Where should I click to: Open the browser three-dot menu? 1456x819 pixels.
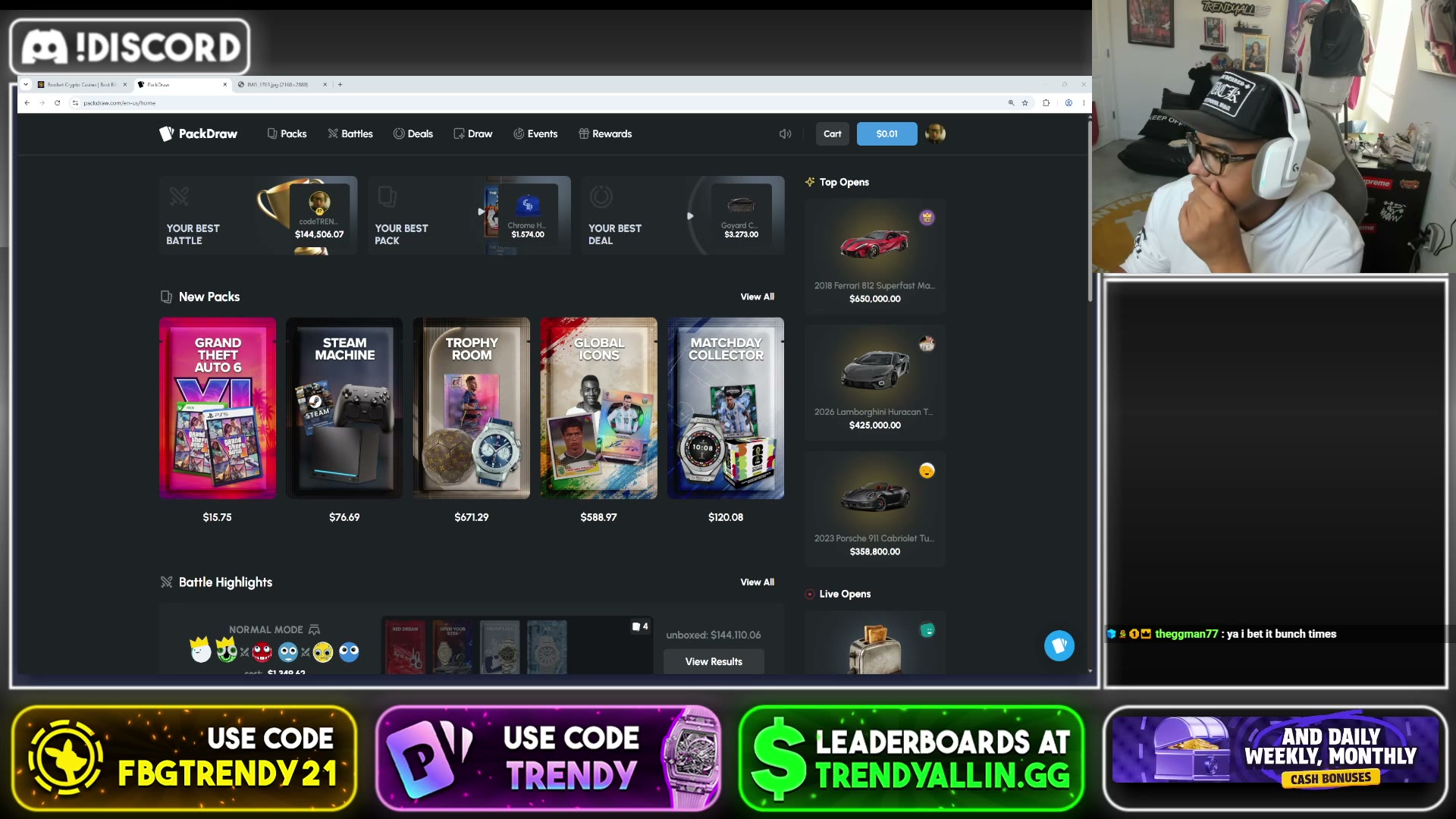1084,103
